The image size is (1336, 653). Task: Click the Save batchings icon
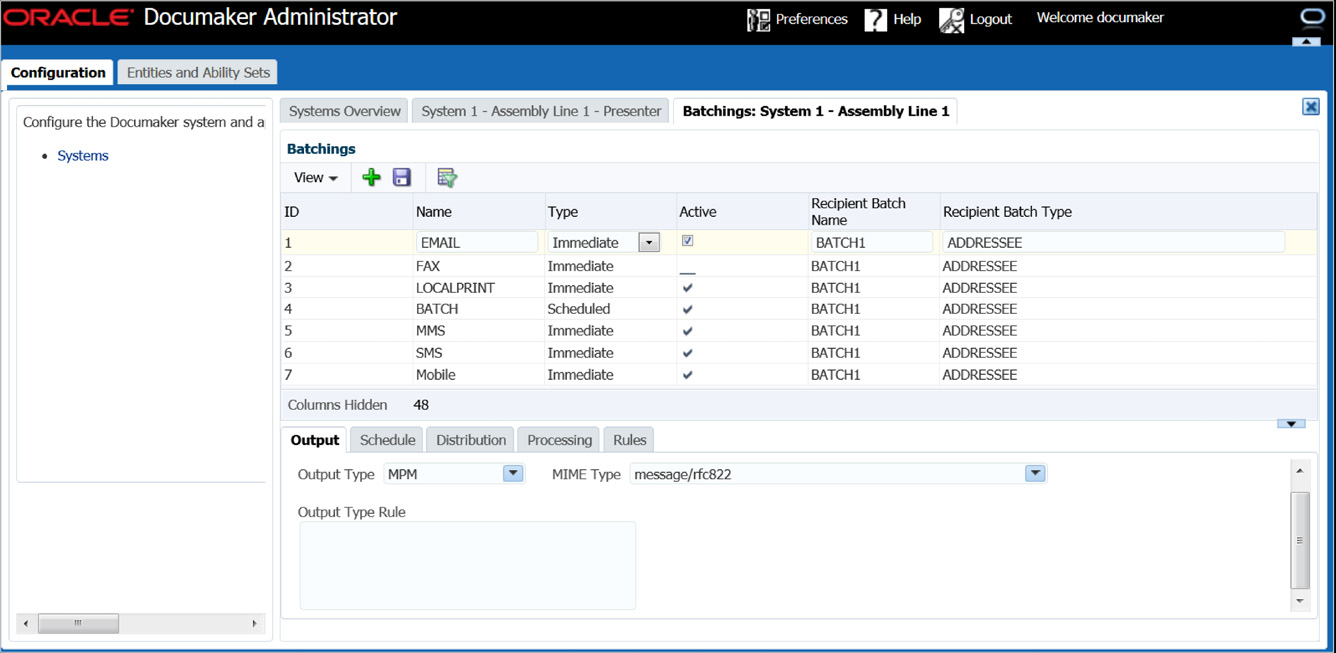tap(401, 177)
